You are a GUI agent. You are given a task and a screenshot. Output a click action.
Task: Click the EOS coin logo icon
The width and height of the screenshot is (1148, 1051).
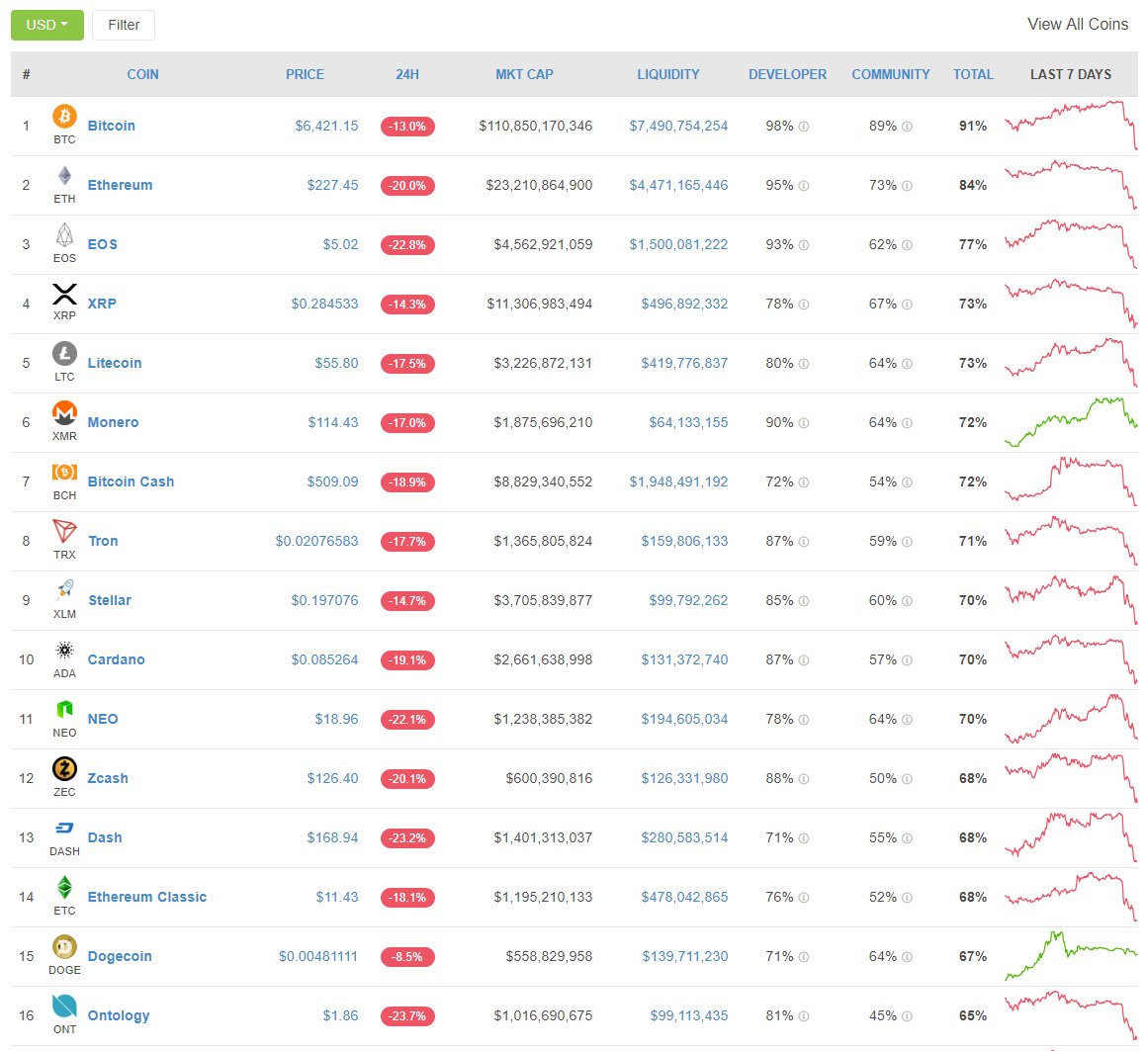[x=64, y=235]
